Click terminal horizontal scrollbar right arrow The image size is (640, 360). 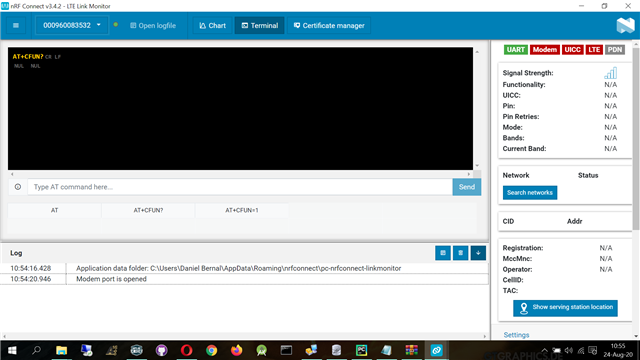coord(469,174)
